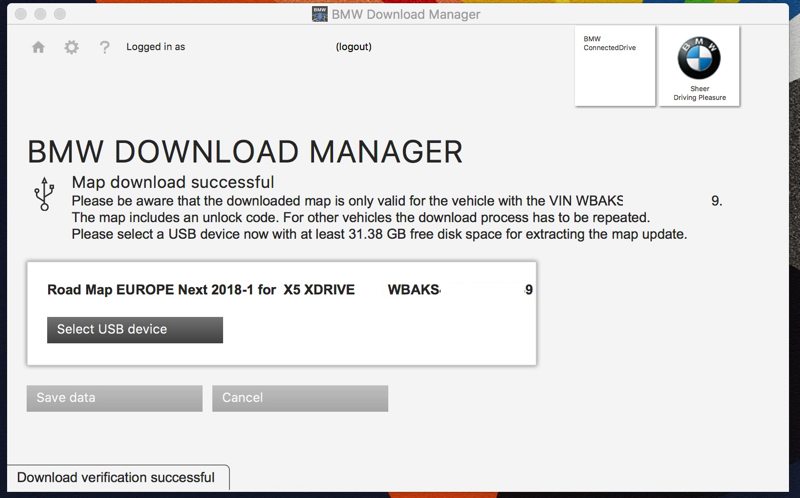Screen dimensions: 800x498
Task: Click the Sheer Driving Pleasure caption
Action: 699,93
